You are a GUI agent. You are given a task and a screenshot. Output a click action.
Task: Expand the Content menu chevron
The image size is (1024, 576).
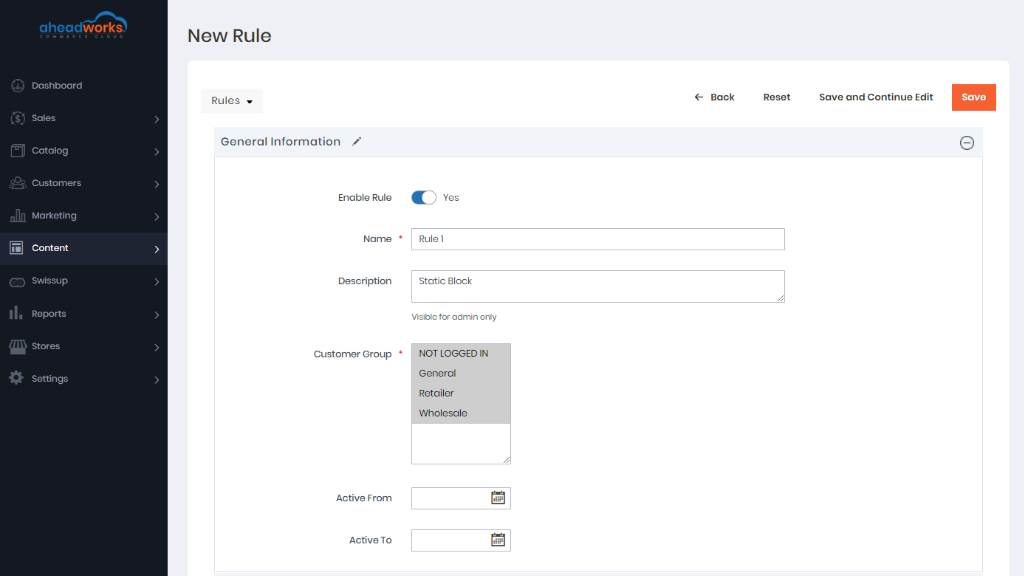pyautogui.click(x=157, y=249)
